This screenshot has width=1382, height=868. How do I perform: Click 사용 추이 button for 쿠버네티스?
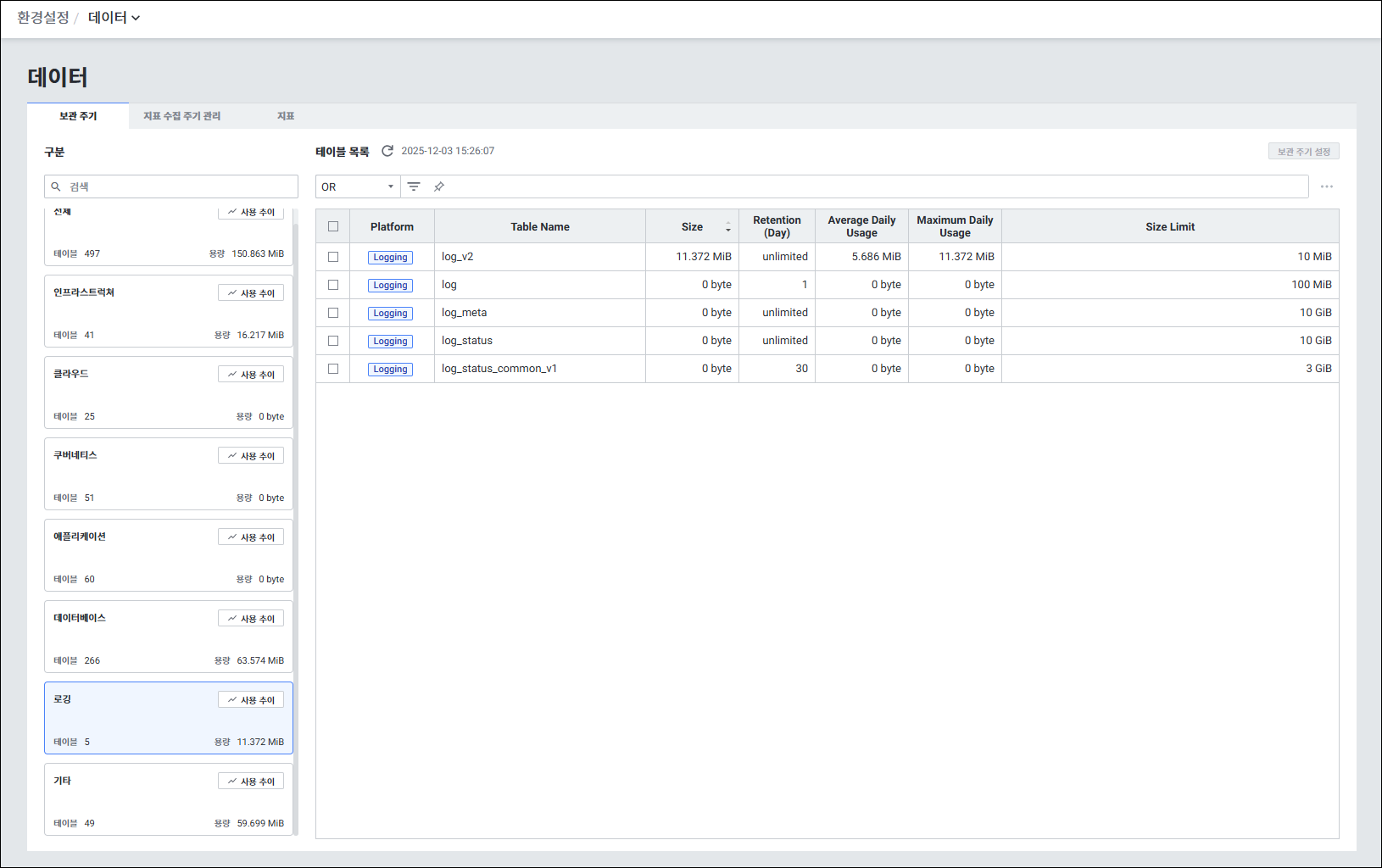(x=251, y=456)
